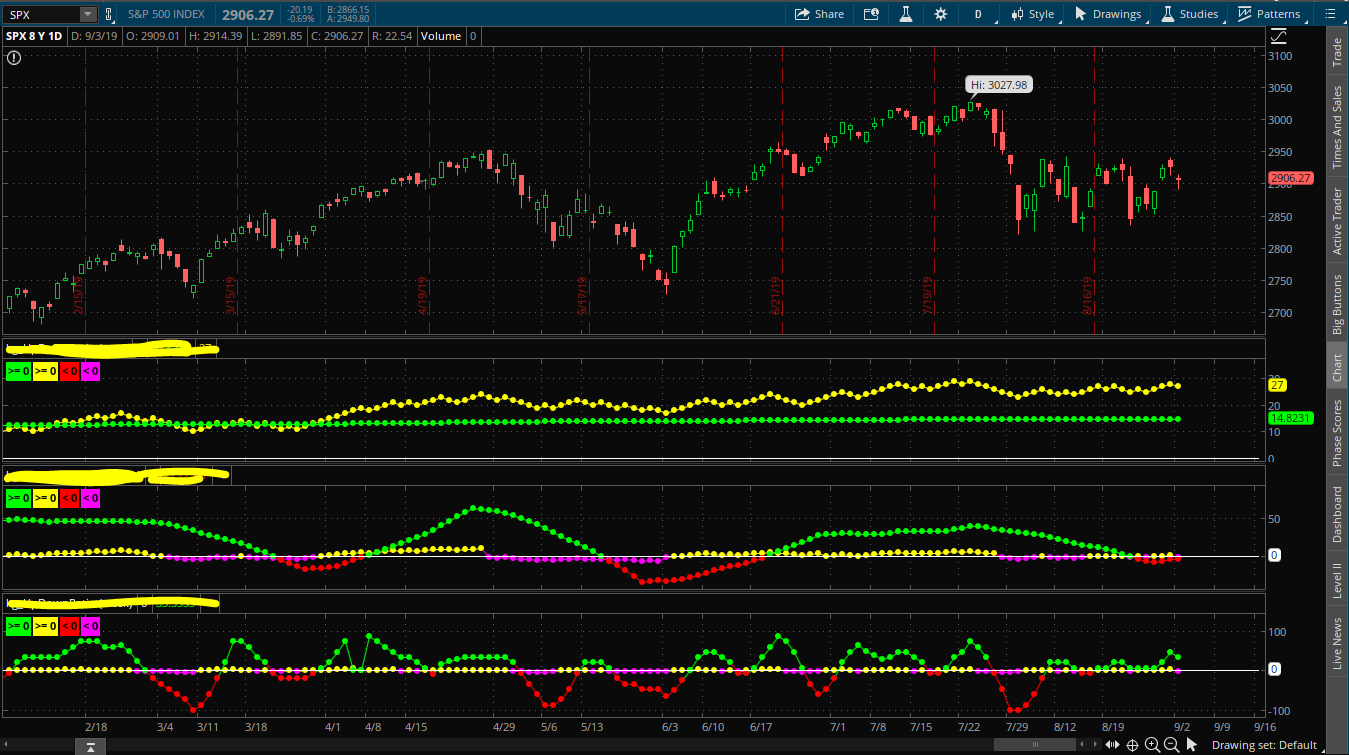
Task: Open the Phase Scores sidebar tab
Action: pos(1337,433)
